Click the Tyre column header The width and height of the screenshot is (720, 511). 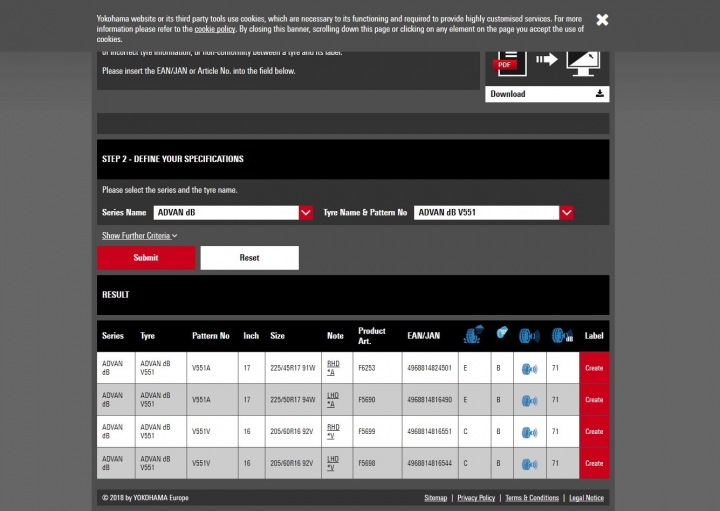click(147, 336)
